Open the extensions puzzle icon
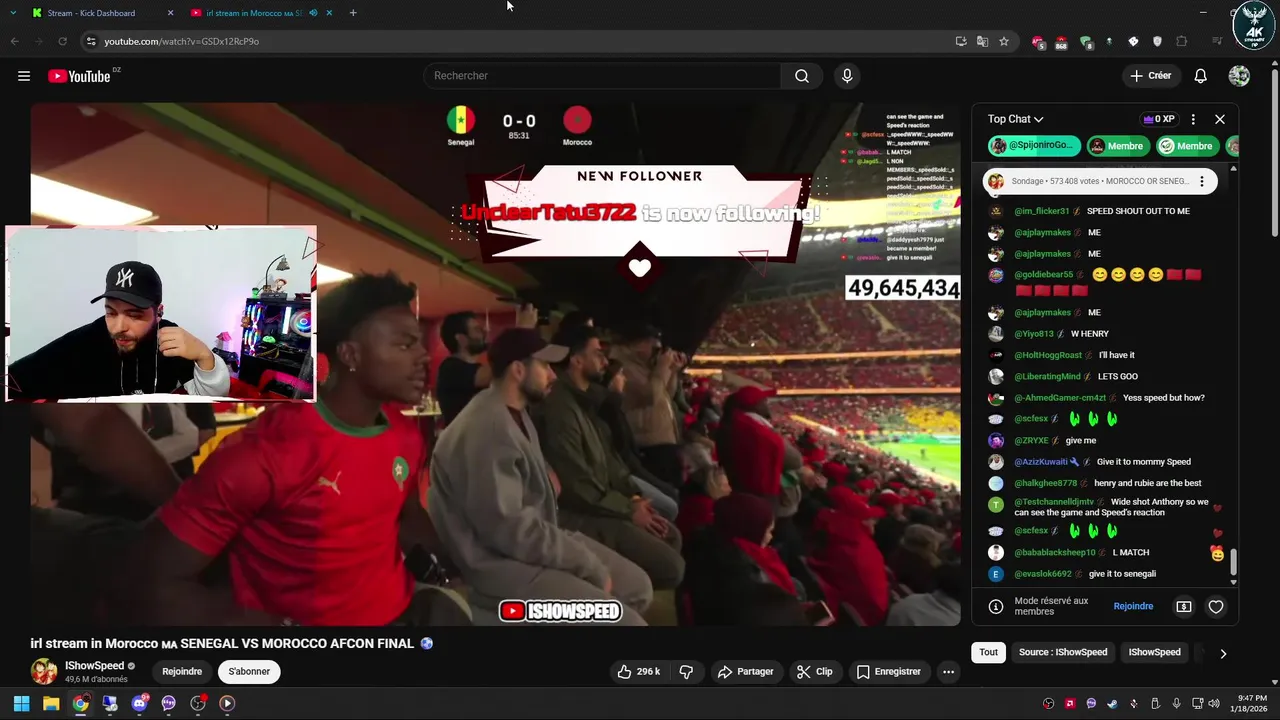1280x720 pixels. tap(1182, 41)
